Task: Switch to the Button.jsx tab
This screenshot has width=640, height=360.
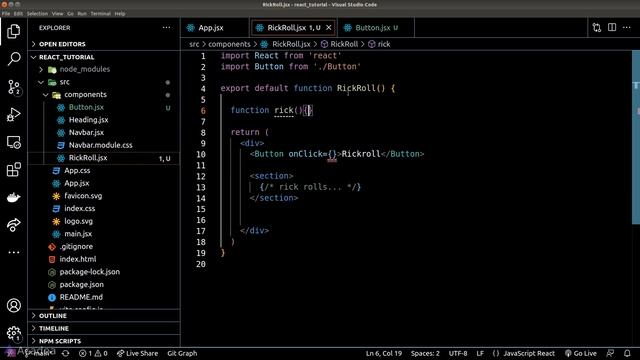Action: [x=376, y=28]
